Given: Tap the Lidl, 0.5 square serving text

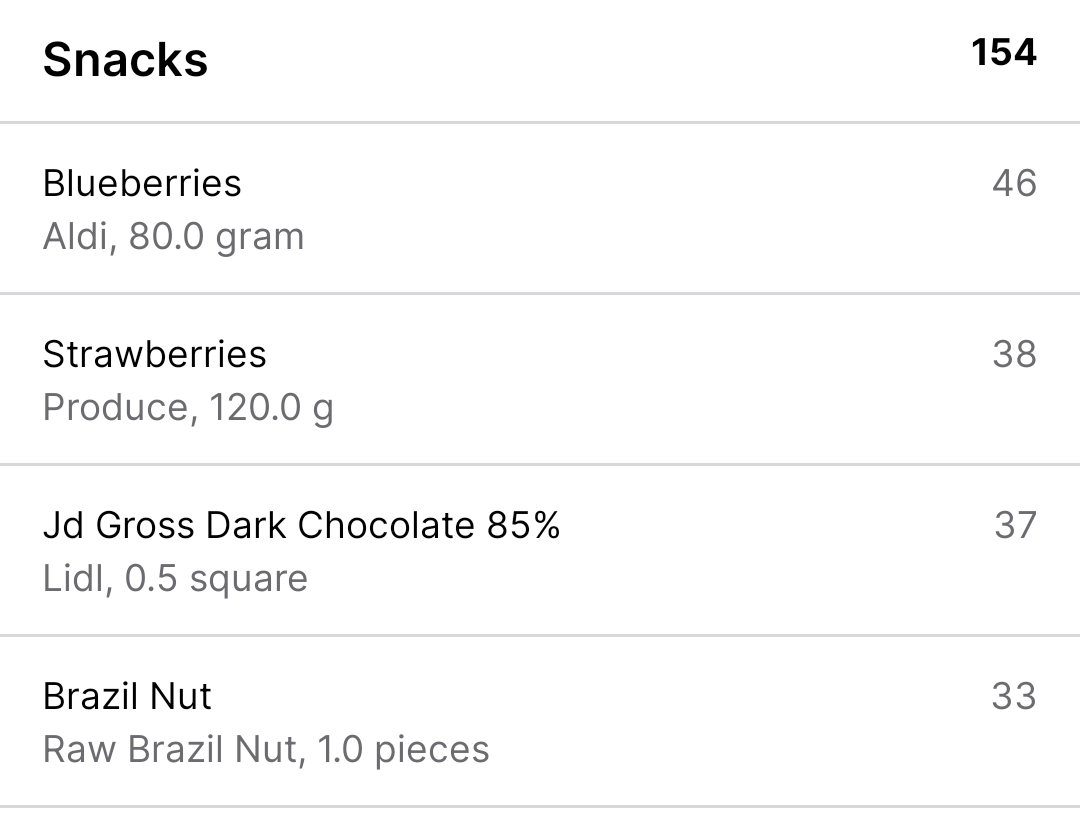Looking at the screenshot, I should [175, 579].
